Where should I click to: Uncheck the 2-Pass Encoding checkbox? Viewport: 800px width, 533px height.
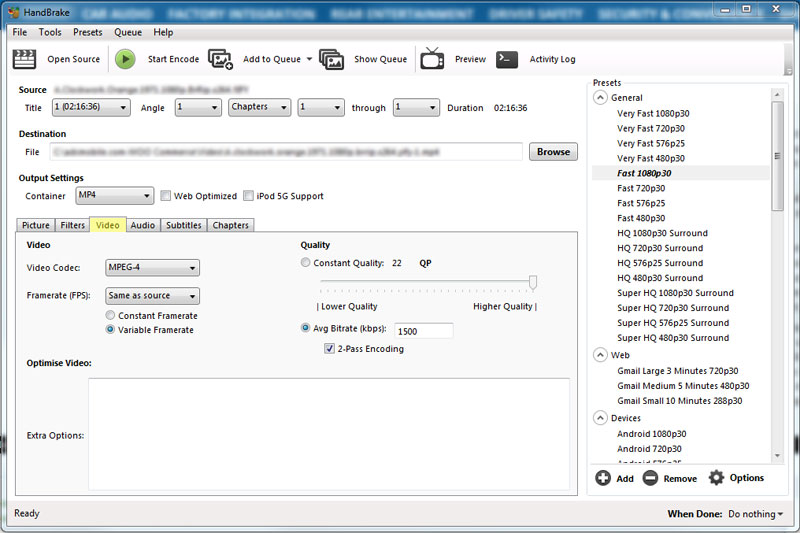[x=329, y=348]
